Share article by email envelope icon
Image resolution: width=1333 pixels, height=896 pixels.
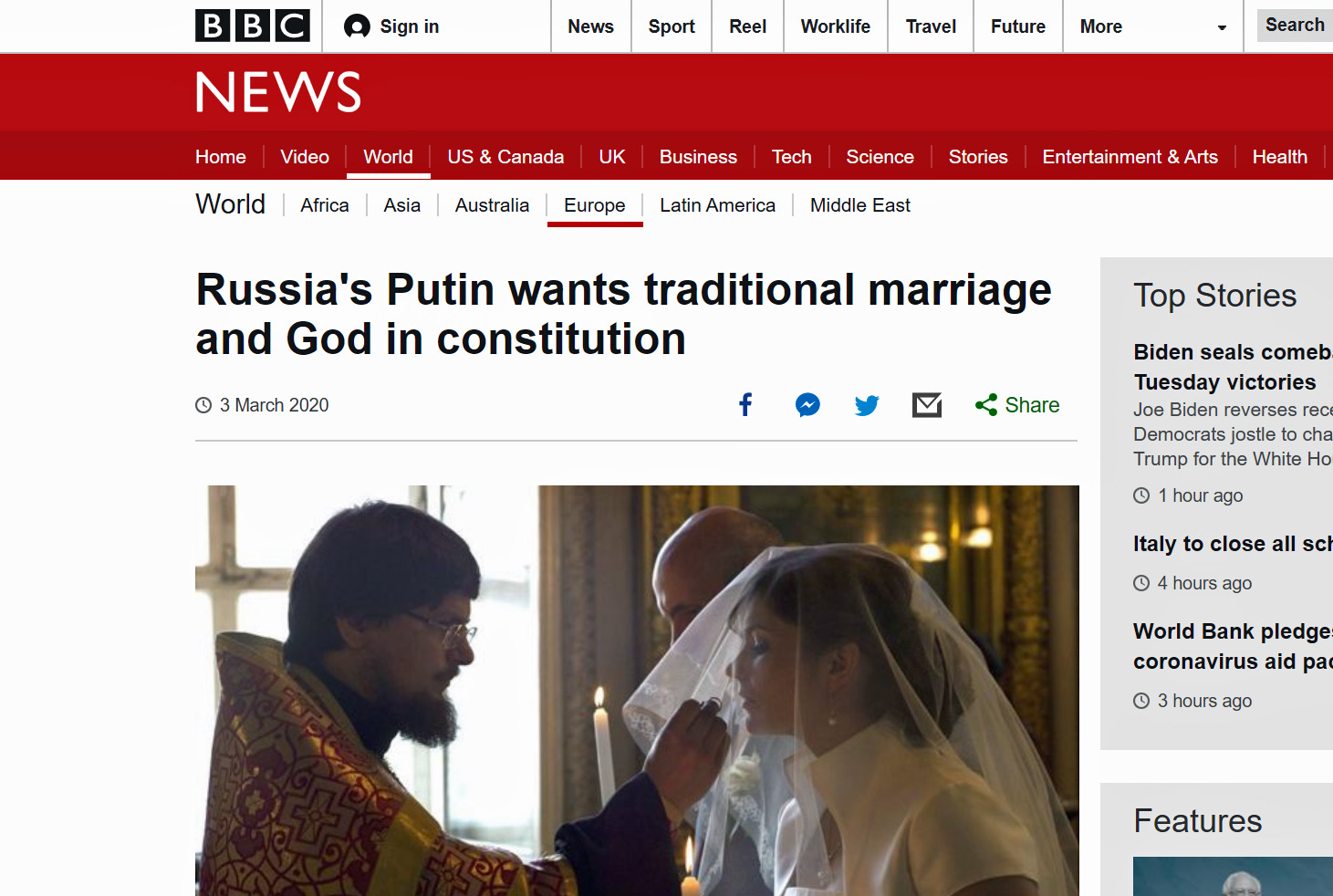click(x=927, y=405)
